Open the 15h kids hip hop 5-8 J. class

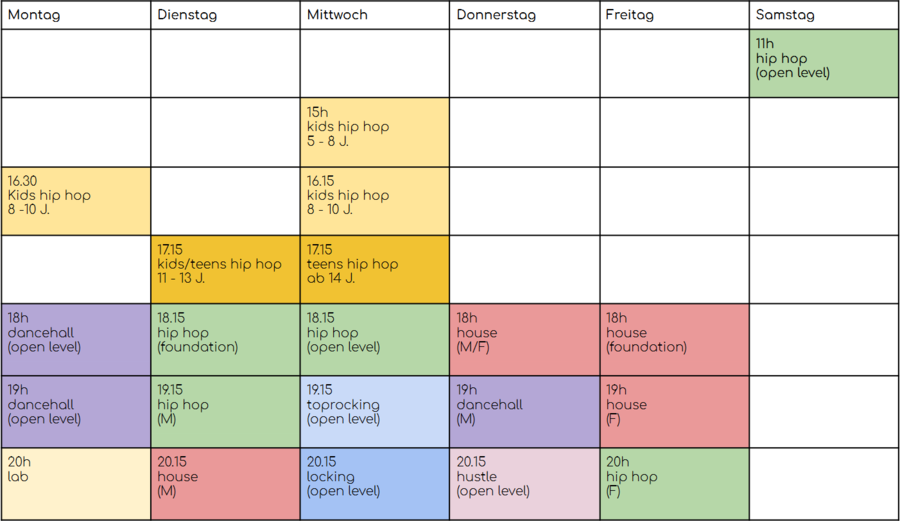(375, 133)
